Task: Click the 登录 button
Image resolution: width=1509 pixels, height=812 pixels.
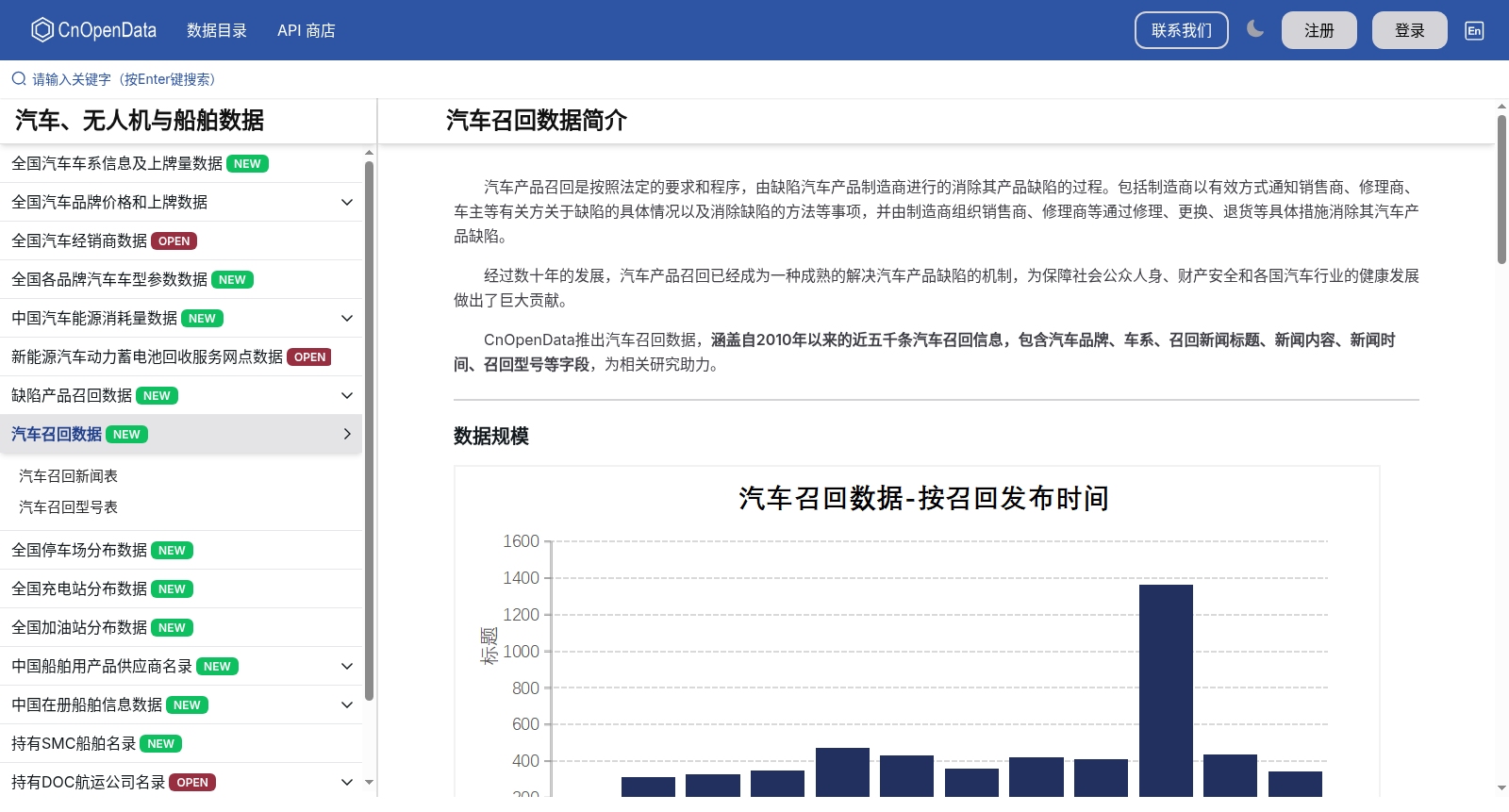Action: [1409, 30]
